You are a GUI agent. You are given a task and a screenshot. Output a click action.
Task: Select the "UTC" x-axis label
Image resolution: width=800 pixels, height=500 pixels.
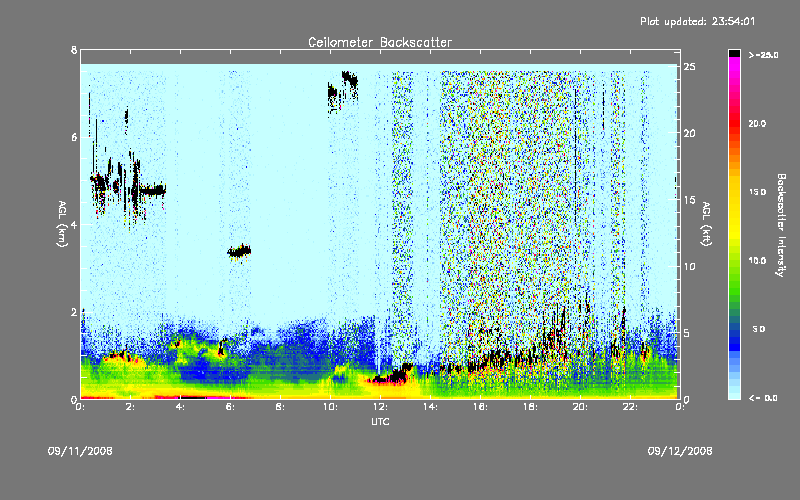(380, 421)
